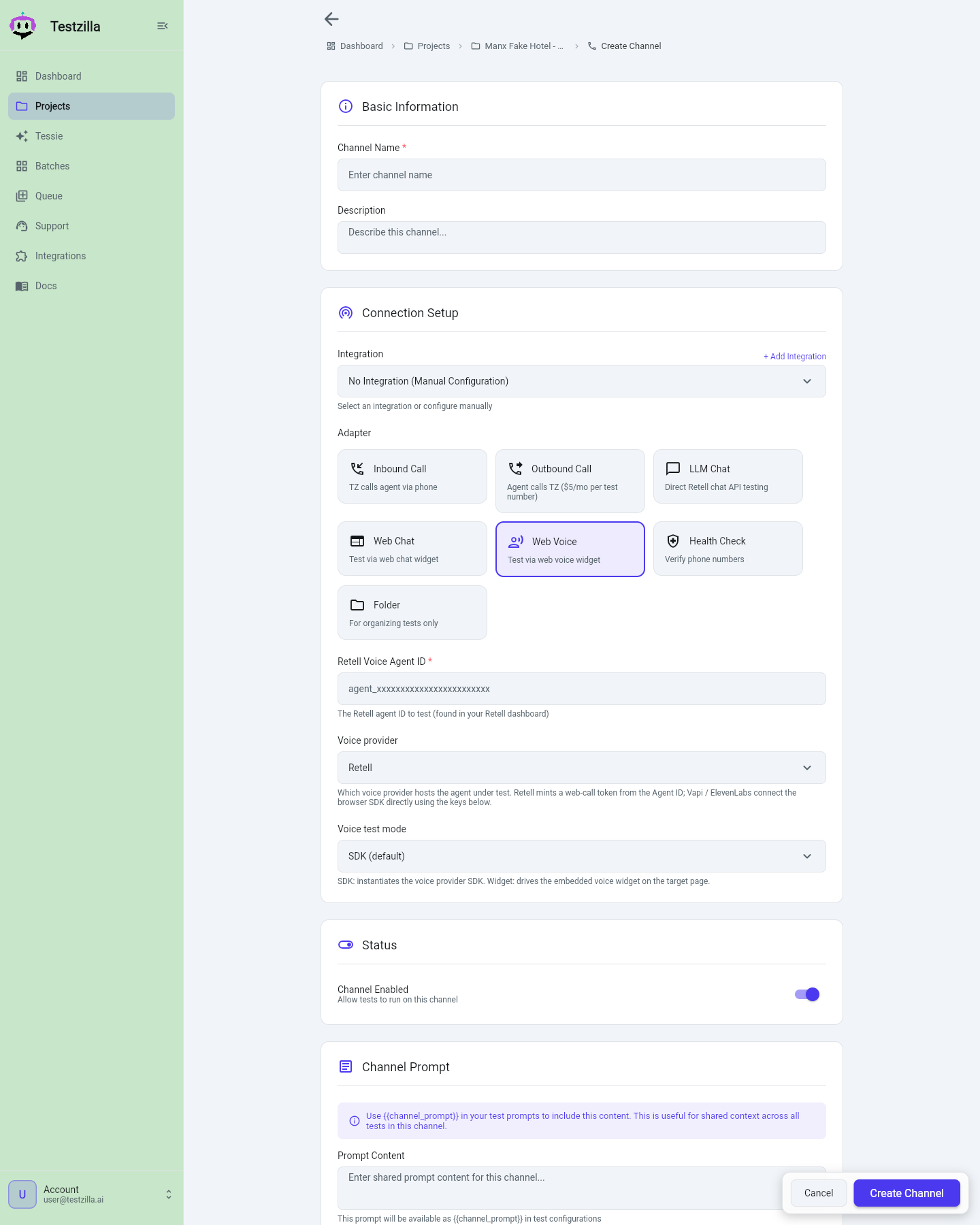
Task: Click the info icon in channel prompt hint
Action: point(355,1121)
